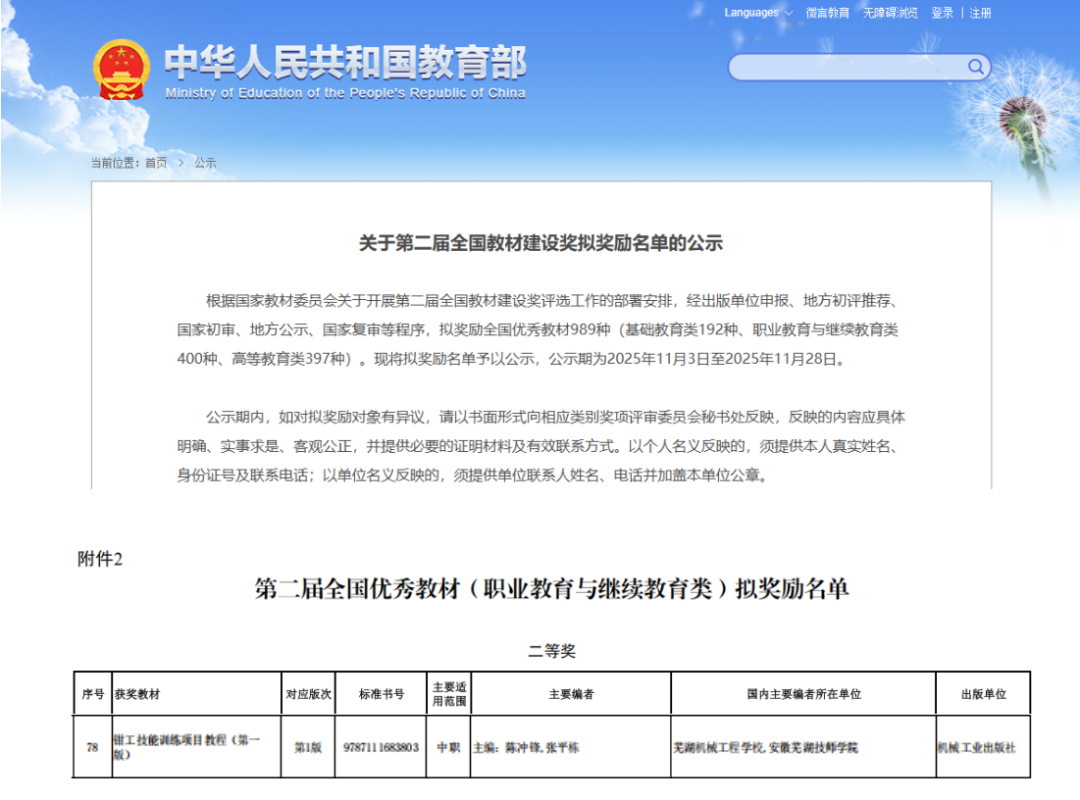Click the search magnifier icon
The height and width of the screenshot is (800, 1080).
pos(974,66)
